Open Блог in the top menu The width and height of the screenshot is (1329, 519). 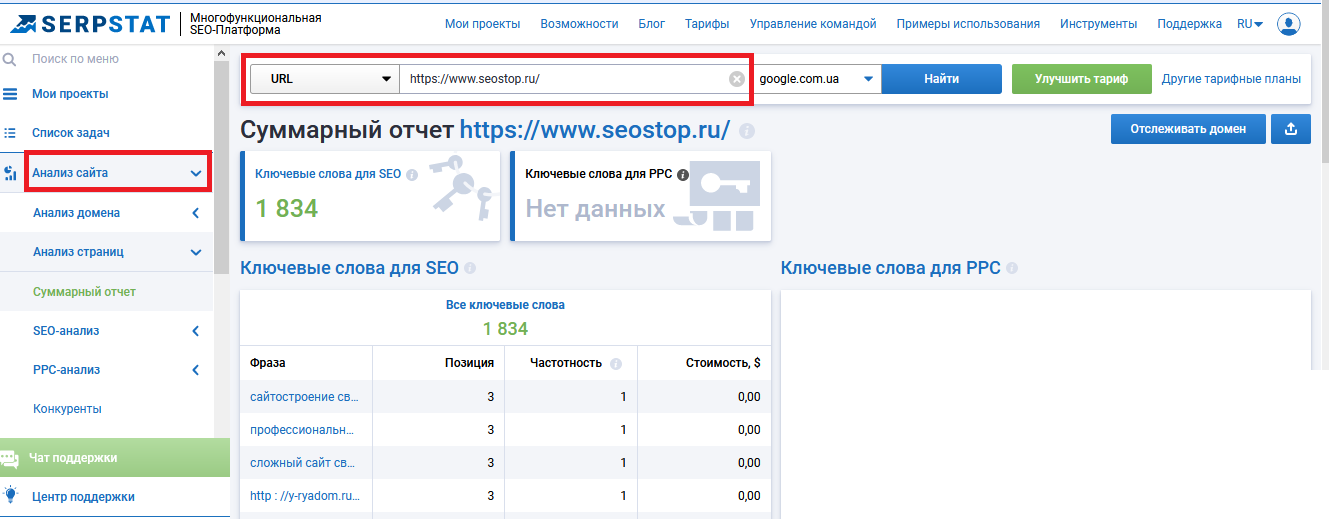pyautogui.click(x=652, y=24)
